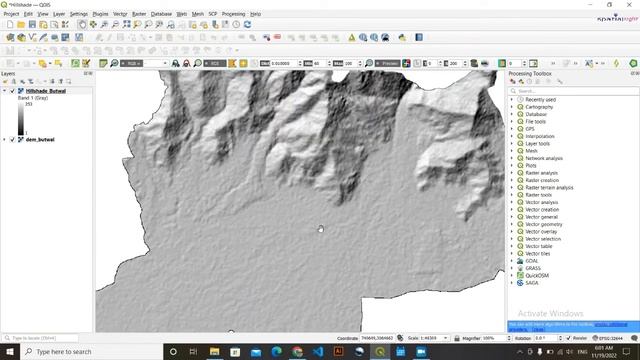Click the Processing Toolbox search field
Viewport: 640px width, 360px height.
click(x=573, y=91)
